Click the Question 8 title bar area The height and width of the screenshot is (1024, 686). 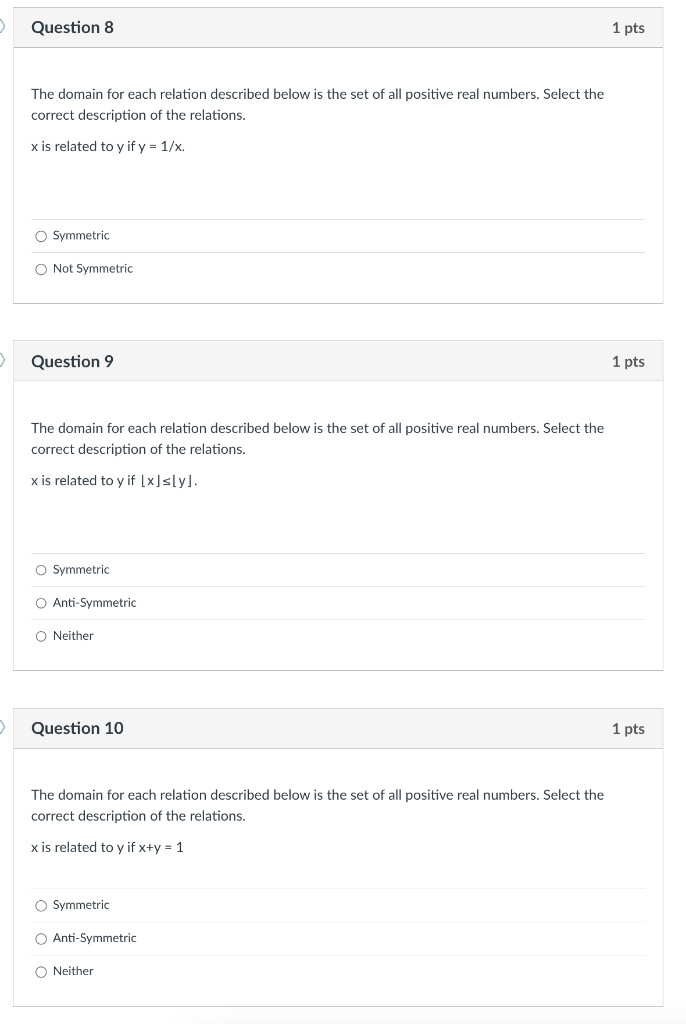[x=340, y=27]
